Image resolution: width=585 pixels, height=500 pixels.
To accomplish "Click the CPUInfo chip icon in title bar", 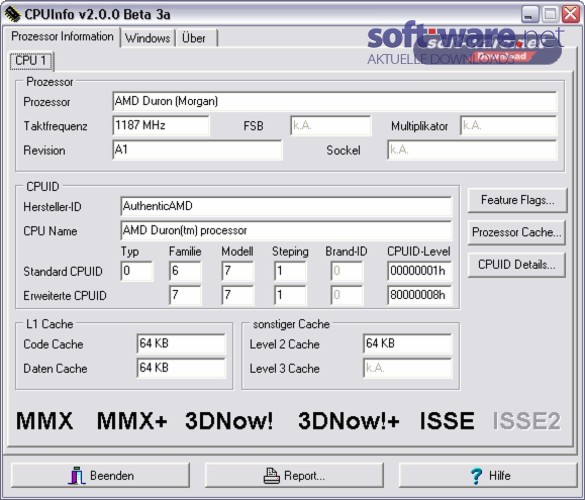I will pos(12,14).
